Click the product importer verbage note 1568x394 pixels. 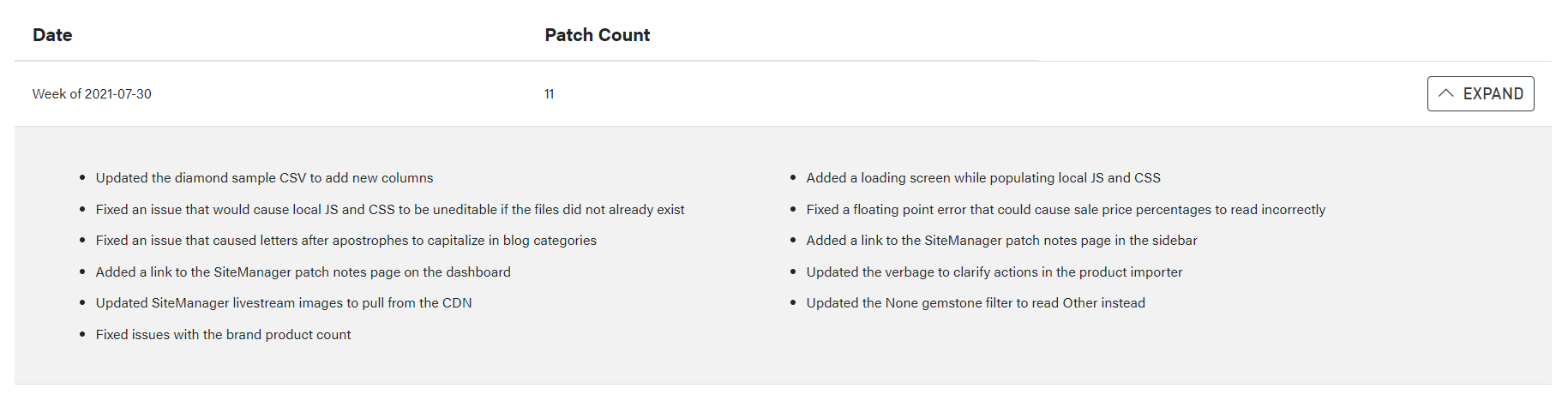(x=994, y=272)
